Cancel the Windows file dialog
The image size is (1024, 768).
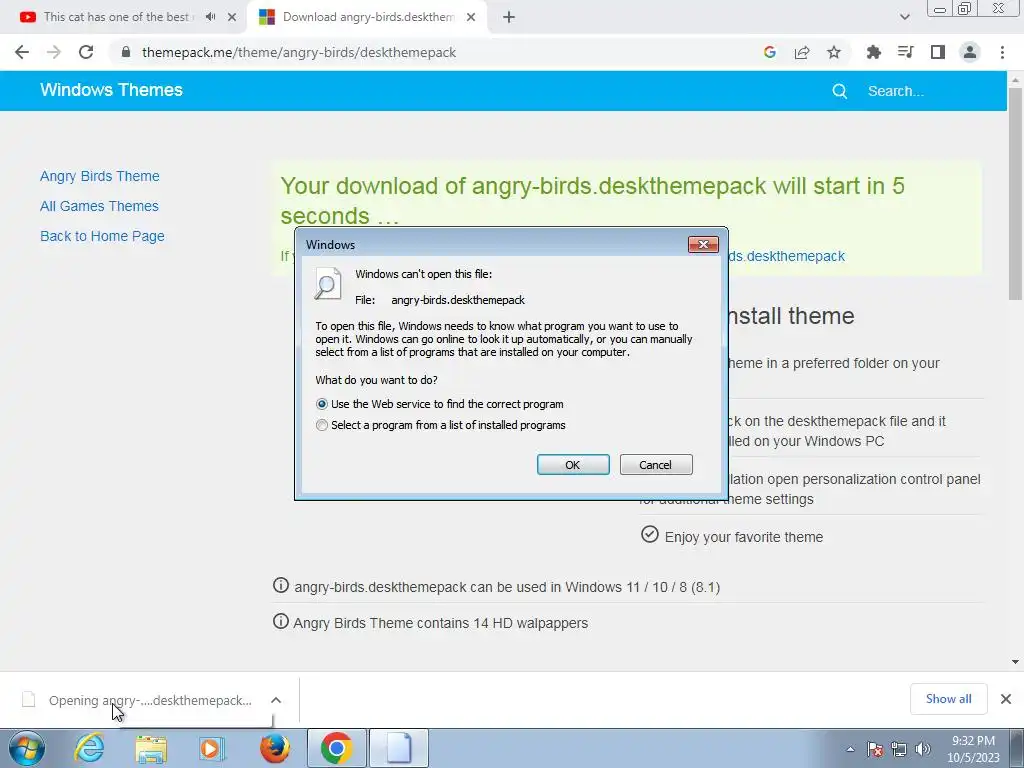click(x=656, y=465)
